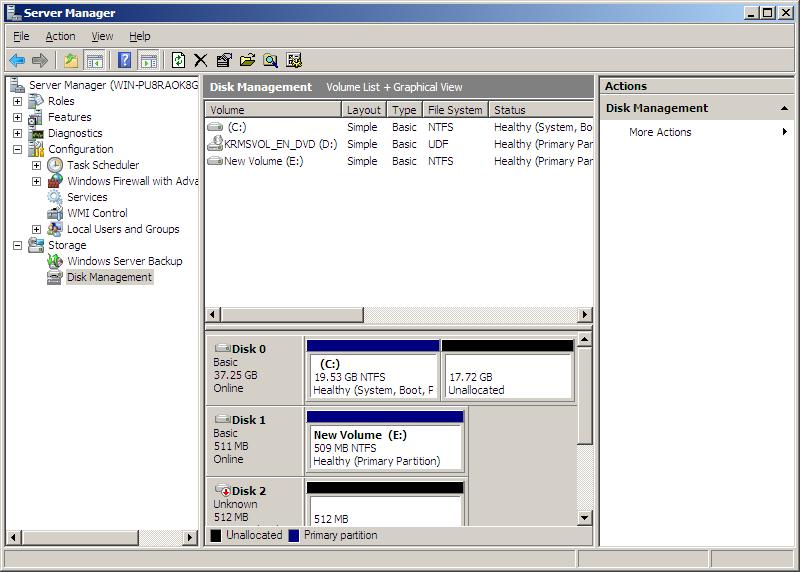
Task: Select the (C:) 19.53 GB NTFS partition block
Action: (x=373, y=370)
